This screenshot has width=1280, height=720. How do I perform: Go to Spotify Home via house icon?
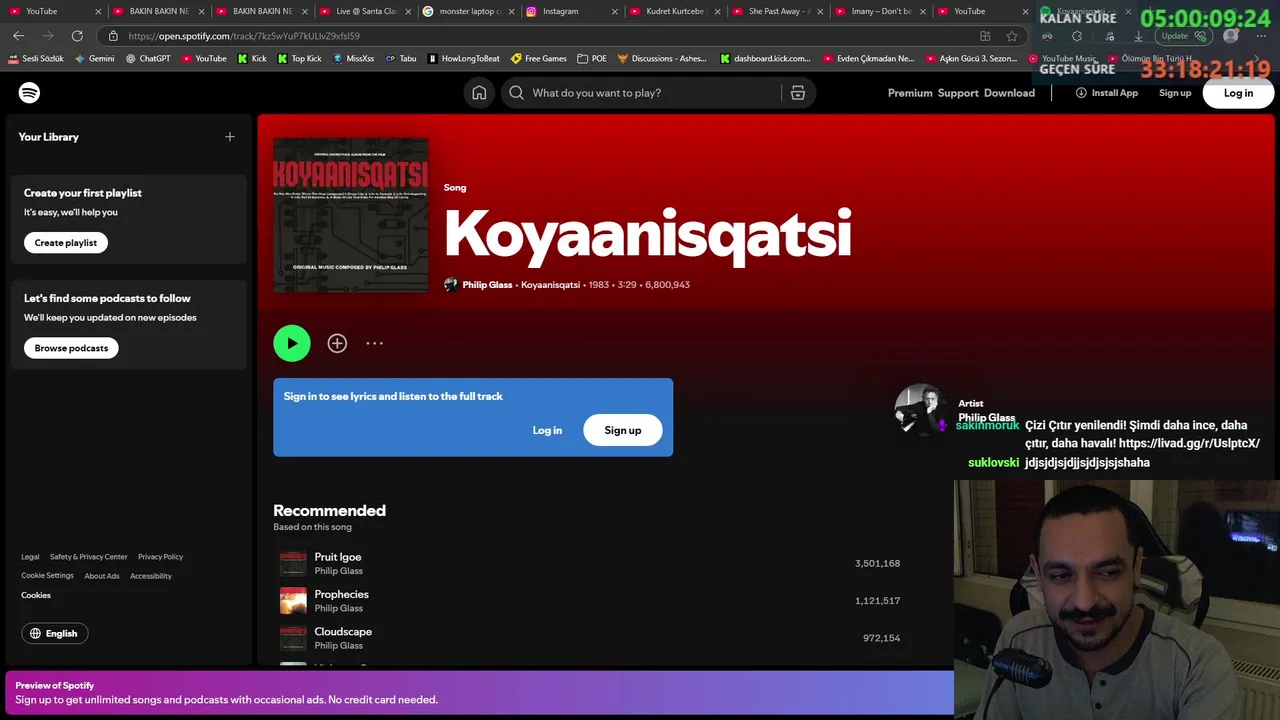(x=479, y=93)
